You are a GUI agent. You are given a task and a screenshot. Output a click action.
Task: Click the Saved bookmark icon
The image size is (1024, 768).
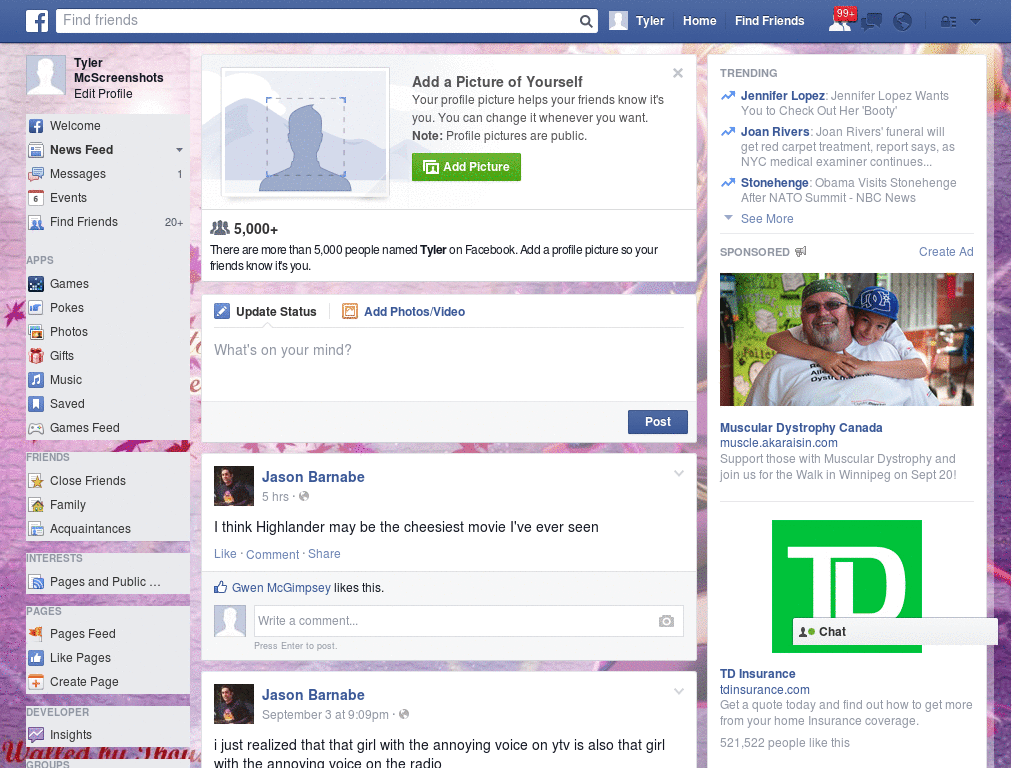click(36, 404)
